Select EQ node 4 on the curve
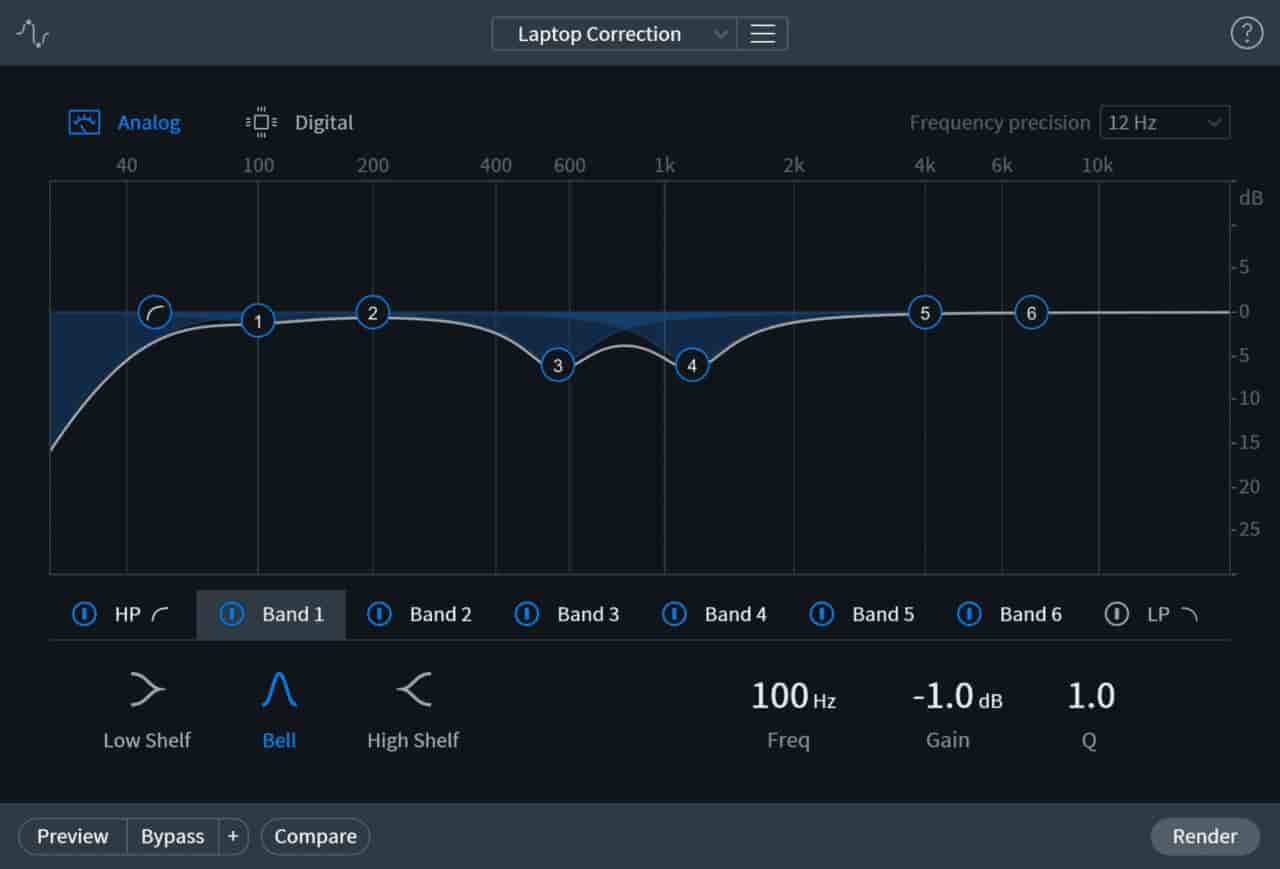This screenshot has width=1280, height=869. point(692,365)
